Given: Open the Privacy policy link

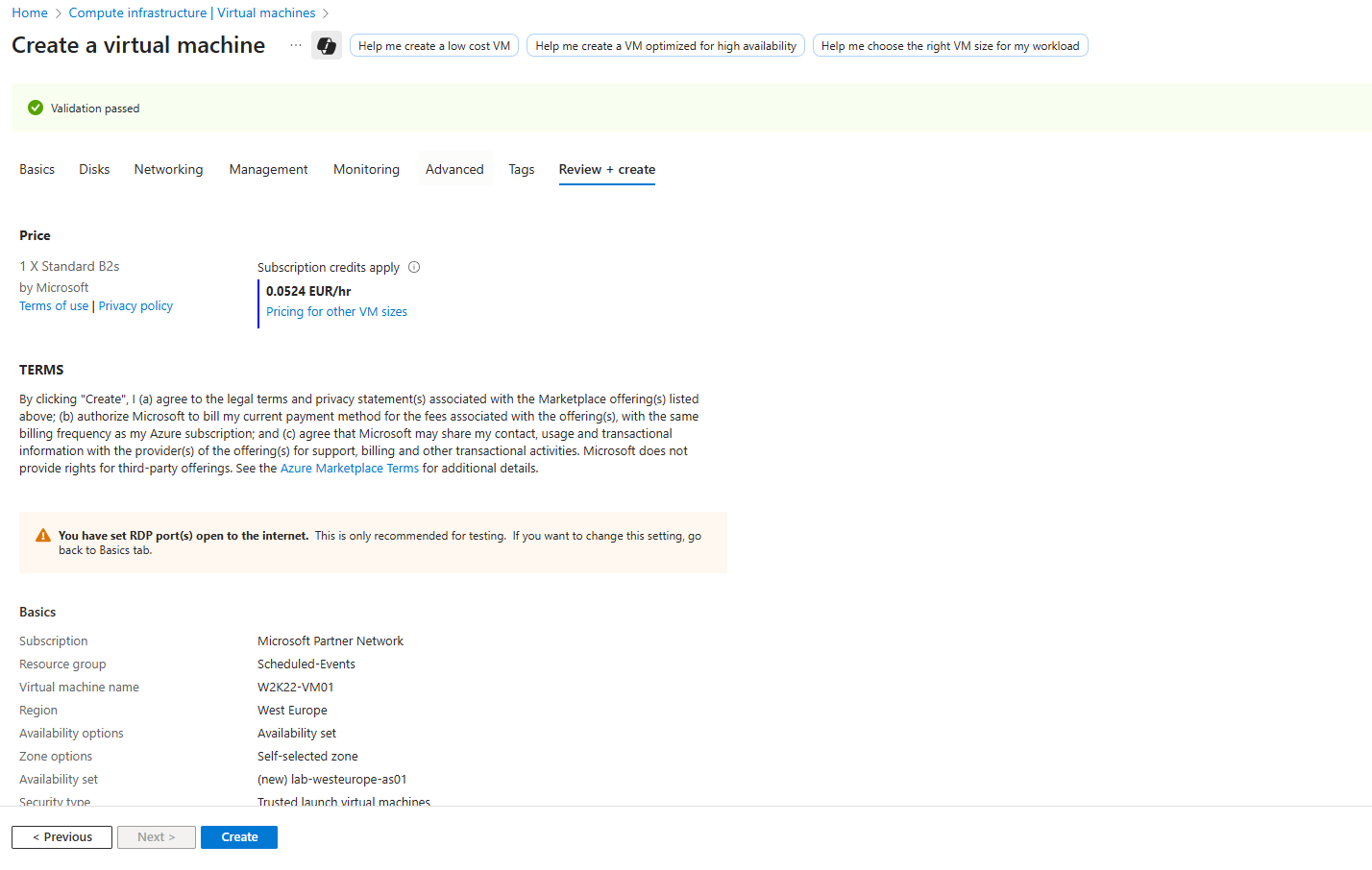Looking at the screenshot, I should pos(135,305).
